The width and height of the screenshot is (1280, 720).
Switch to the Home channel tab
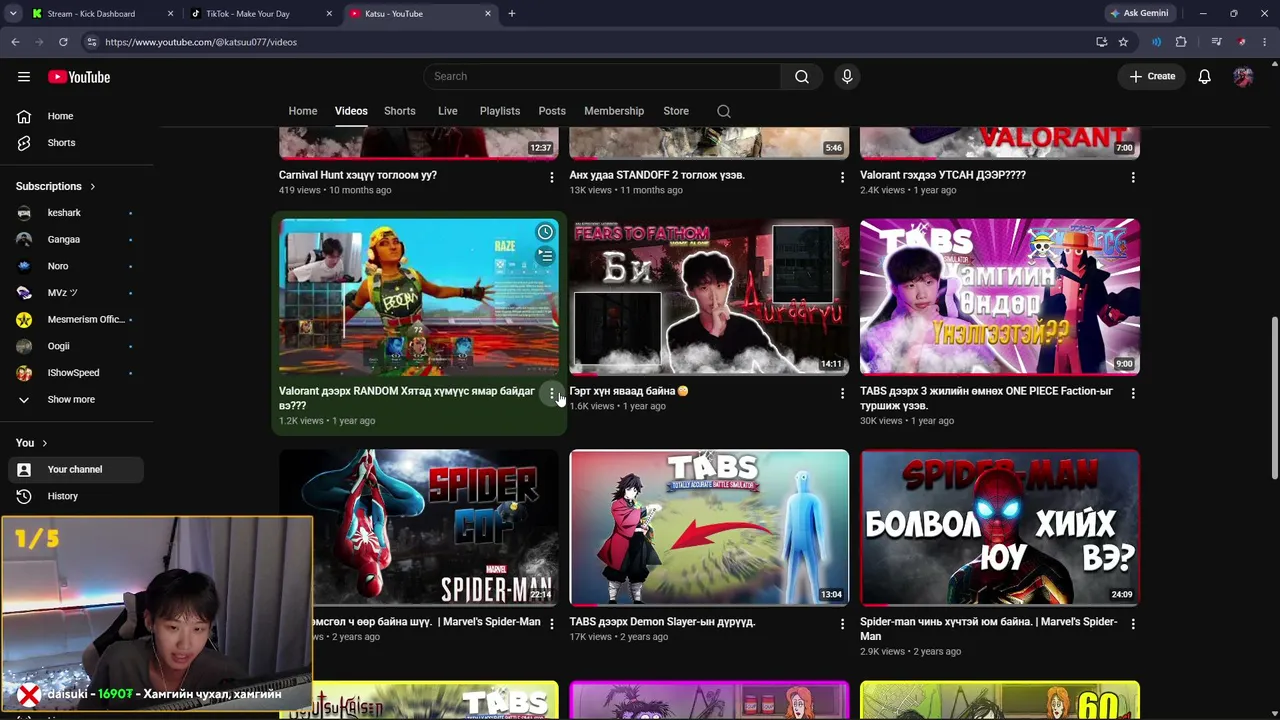303,111
